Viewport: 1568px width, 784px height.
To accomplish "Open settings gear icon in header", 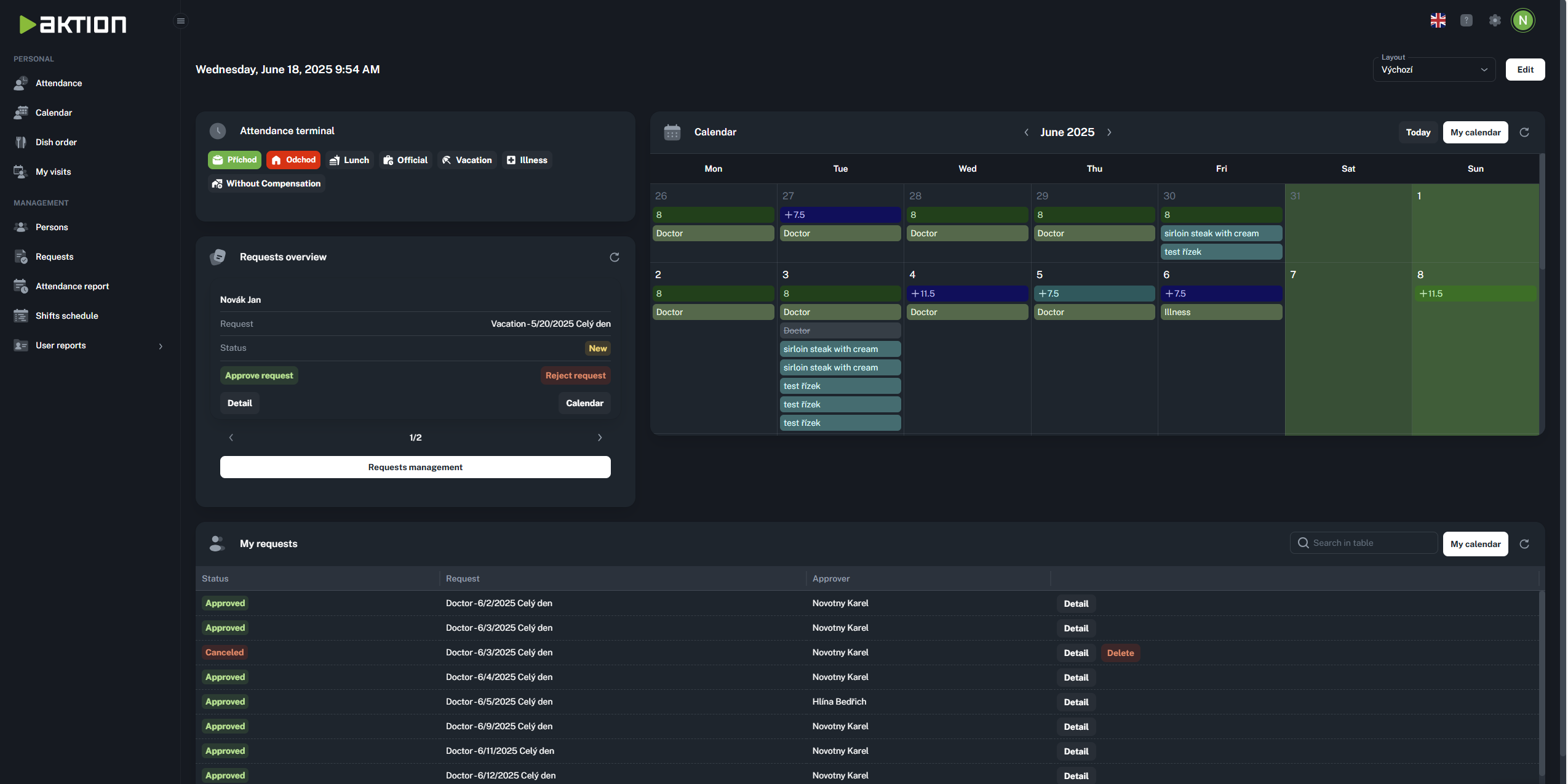I will point(1495,20).
